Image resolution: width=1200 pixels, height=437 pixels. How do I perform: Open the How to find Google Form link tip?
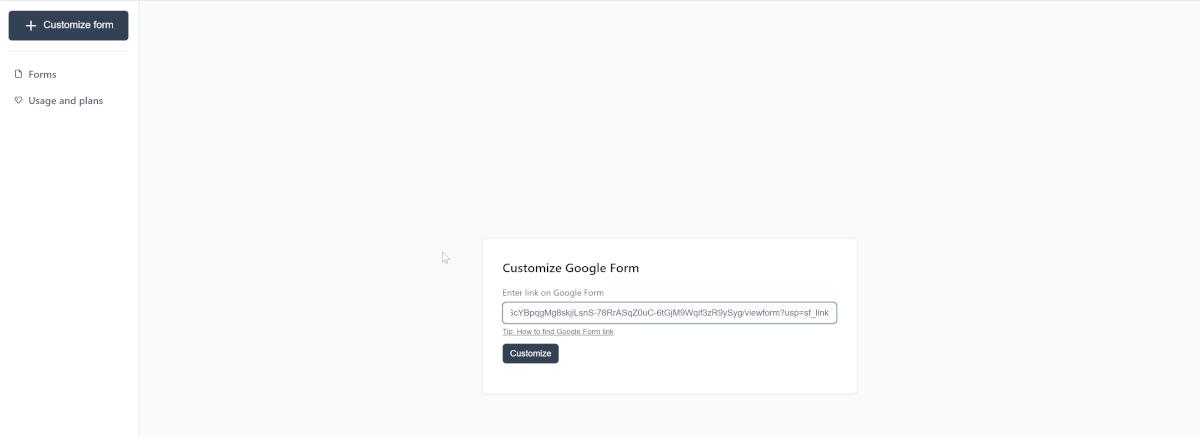558,331
